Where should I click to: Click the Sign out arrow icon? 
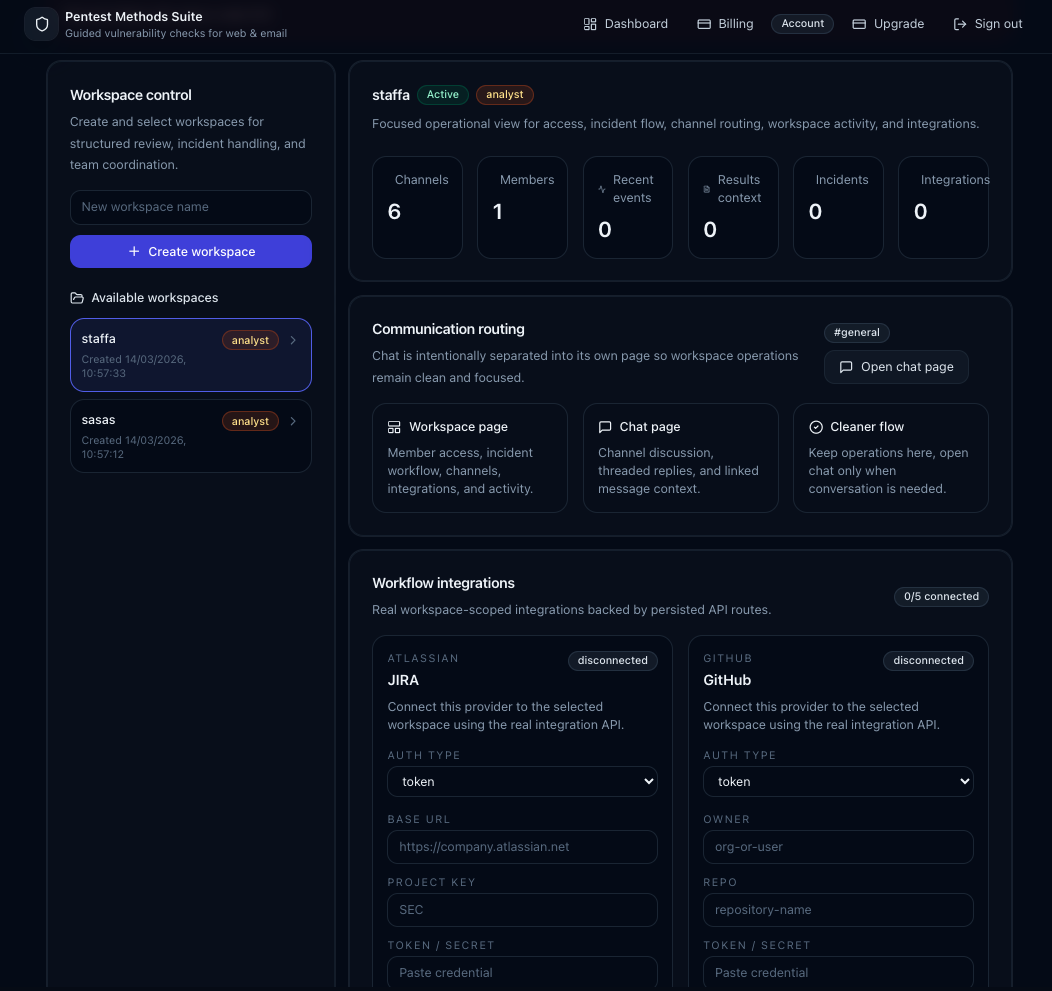tap(960, 24)
